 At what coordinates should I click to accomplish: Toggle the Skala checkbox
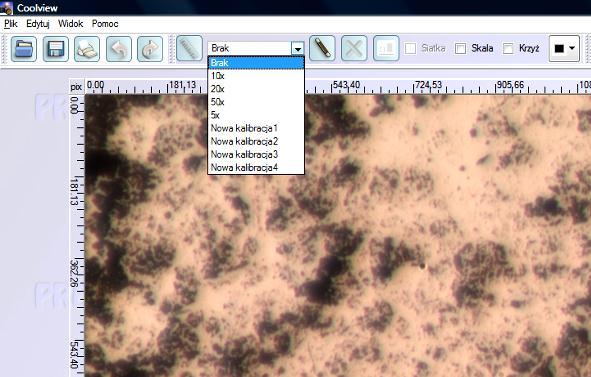point(460,48)
